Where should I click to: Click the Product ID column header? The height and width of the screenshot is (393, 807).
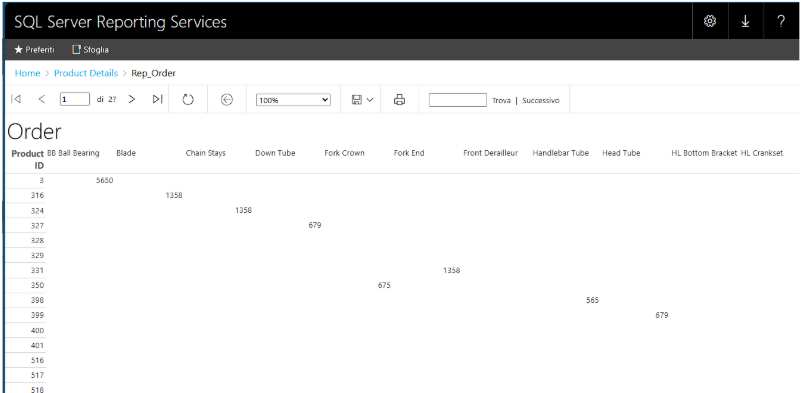(x=28, y=159)
